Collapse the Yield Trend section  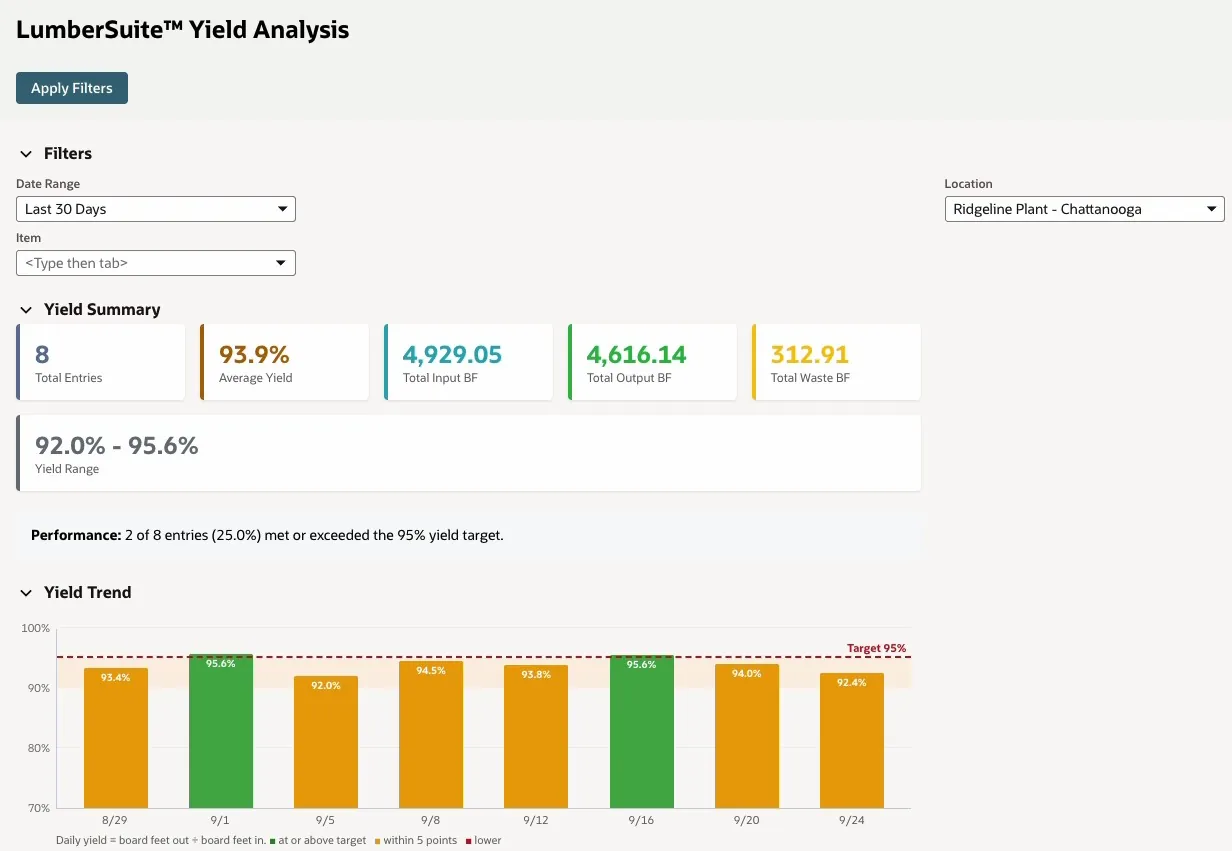point(26,593)
